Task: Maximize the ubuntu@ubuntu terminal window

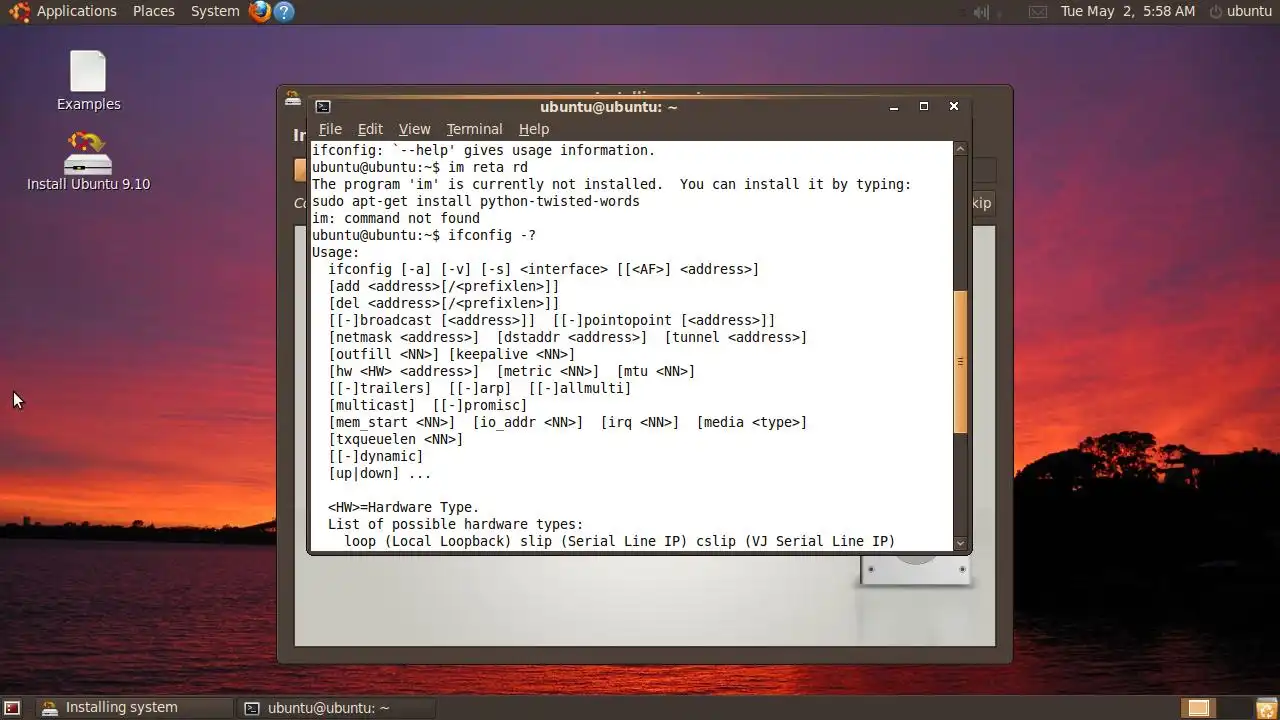Action: click(x=924, y=106)
